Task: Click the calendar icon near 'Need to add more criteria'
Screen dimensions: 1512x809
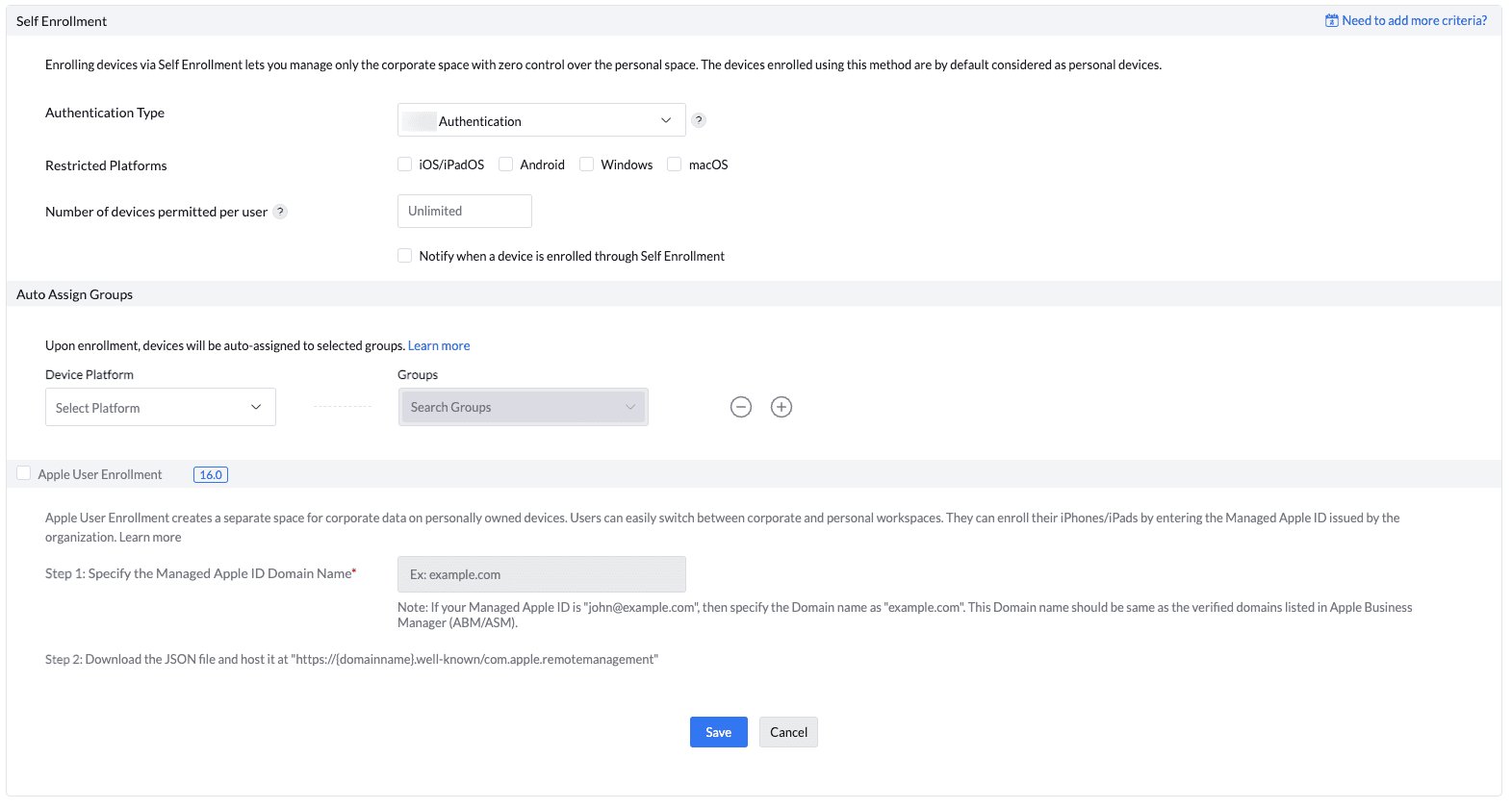Action: [1332, 20]
